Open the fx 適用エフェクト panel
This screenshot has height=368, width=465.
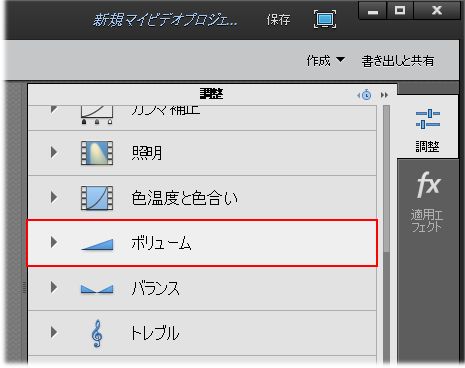tap(427, 201)
